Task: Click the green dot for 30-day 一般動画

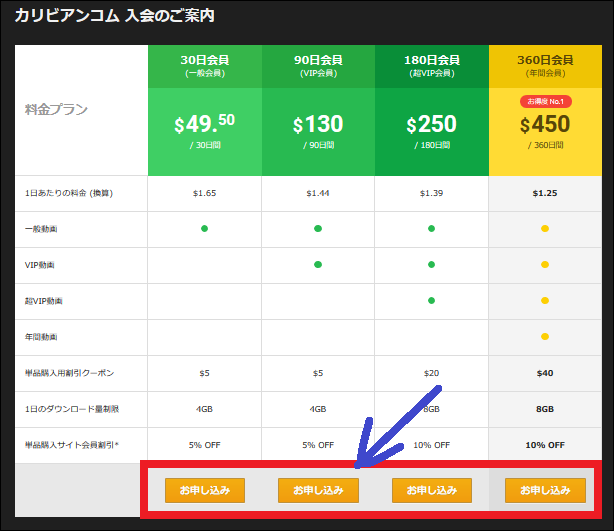Action: click(204, 228)
